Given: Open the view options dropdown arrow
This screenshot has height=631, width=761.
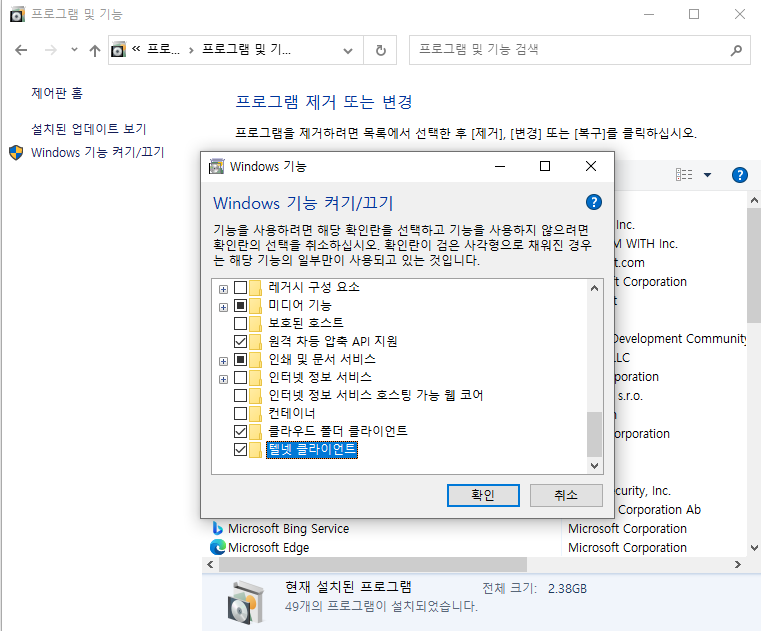Looking at the screenshot, I should point(707,175).
